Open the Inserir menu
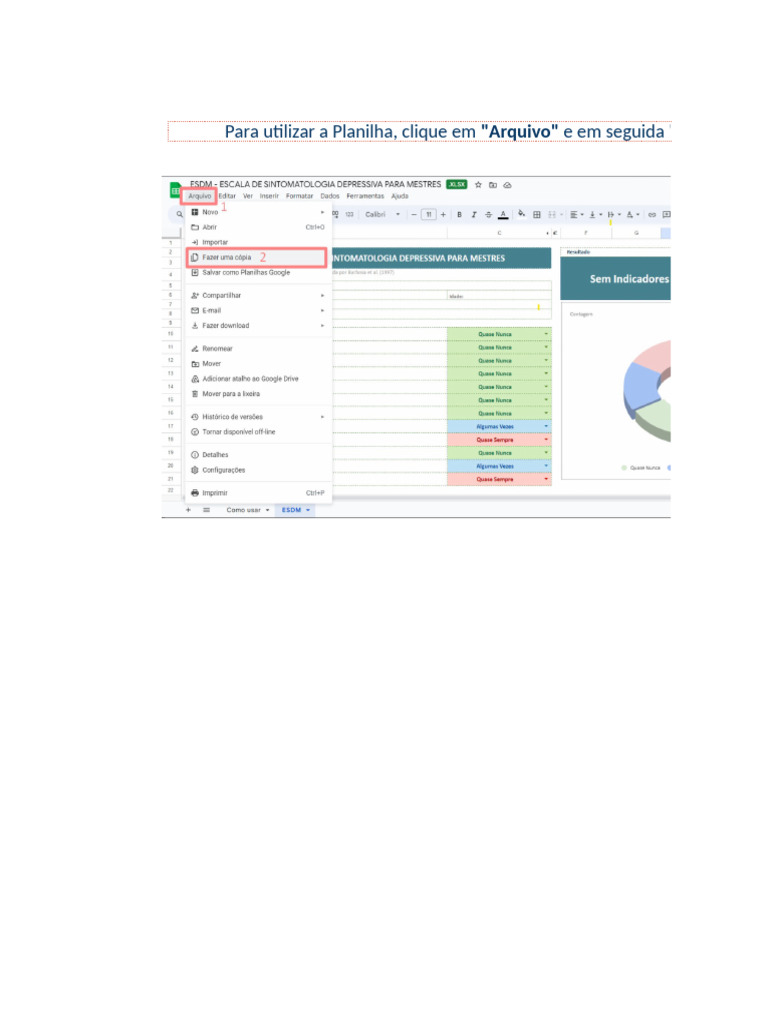This screenshot has height=1024, width=768. (269, 196)
